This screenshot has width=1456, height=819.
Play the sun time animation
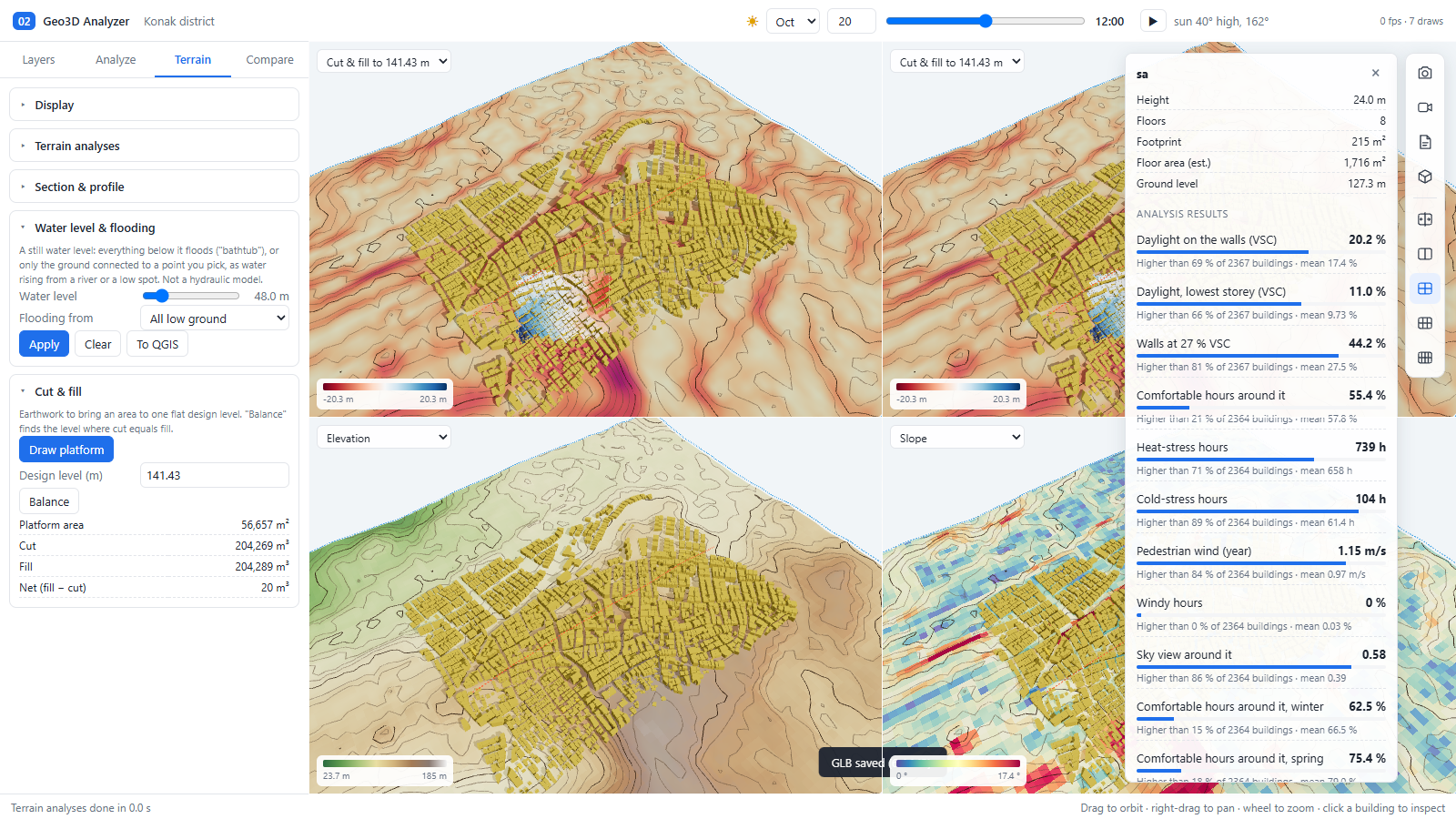tap(1152, 21)
